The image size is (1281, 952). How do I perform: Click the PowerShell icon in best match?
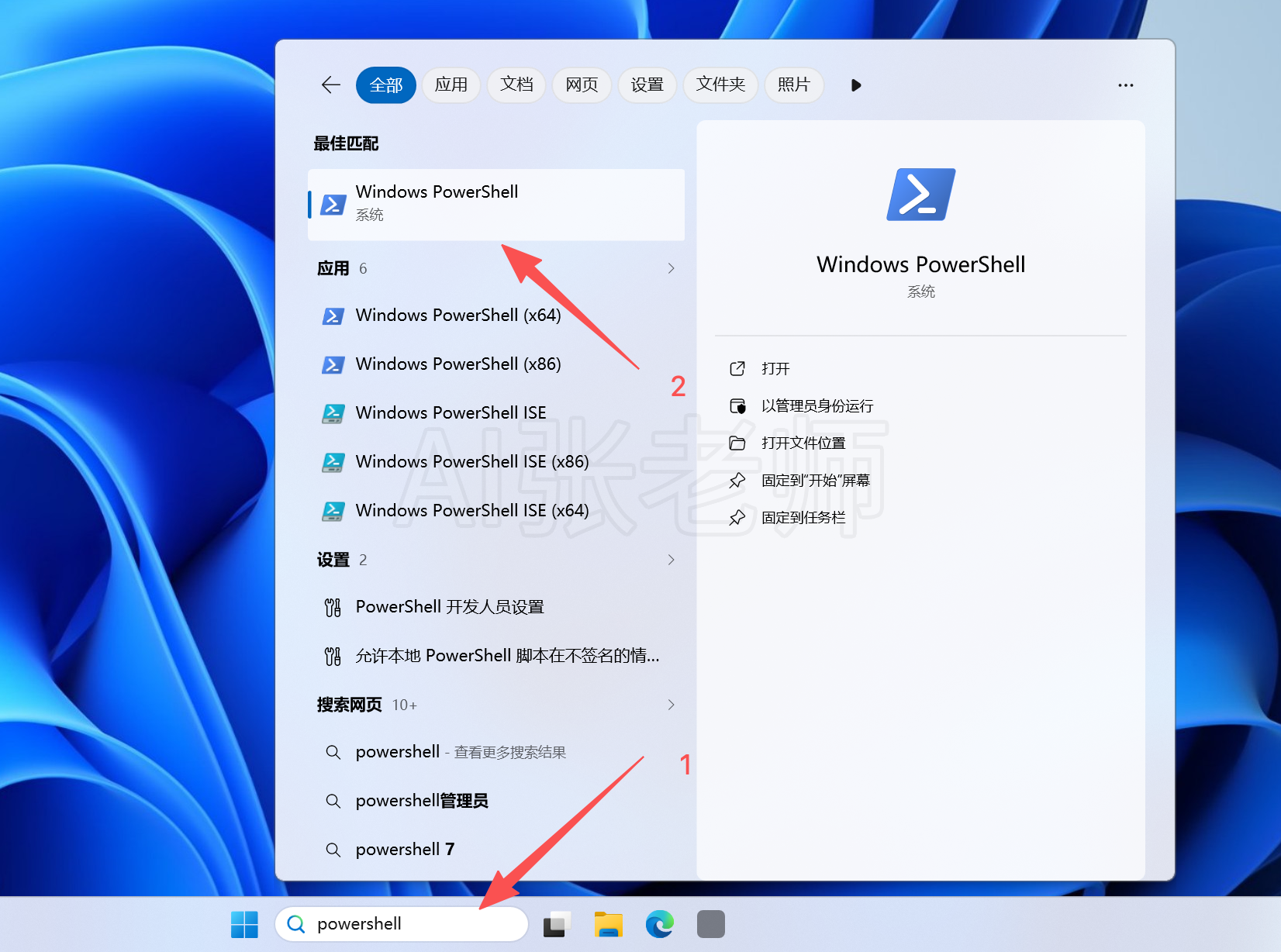coord(333,205)
